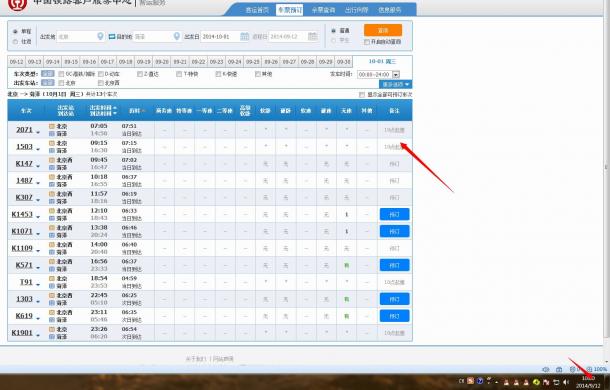
Task: Click the browser zoom 100% indicator
Action: point(597,369)
